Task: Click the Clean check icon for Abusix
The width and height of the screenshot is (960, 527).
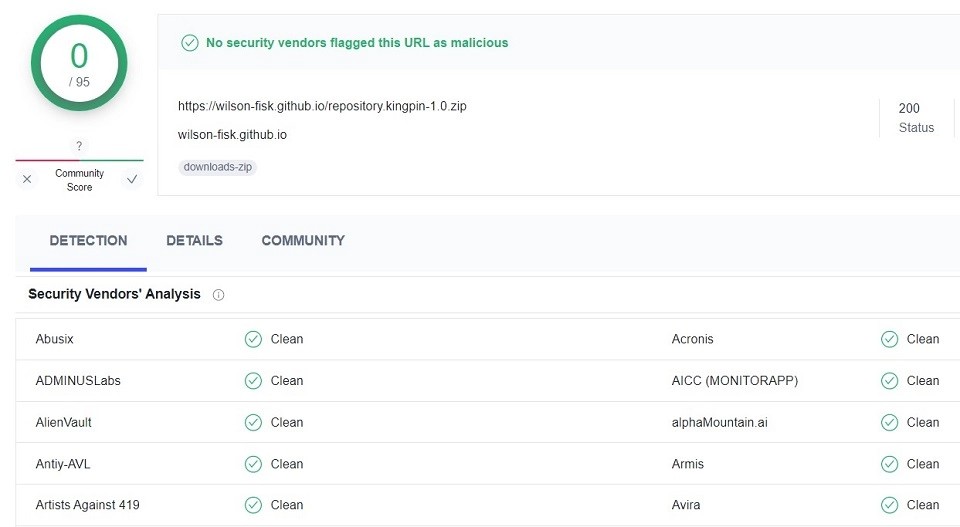Action: 253,339
